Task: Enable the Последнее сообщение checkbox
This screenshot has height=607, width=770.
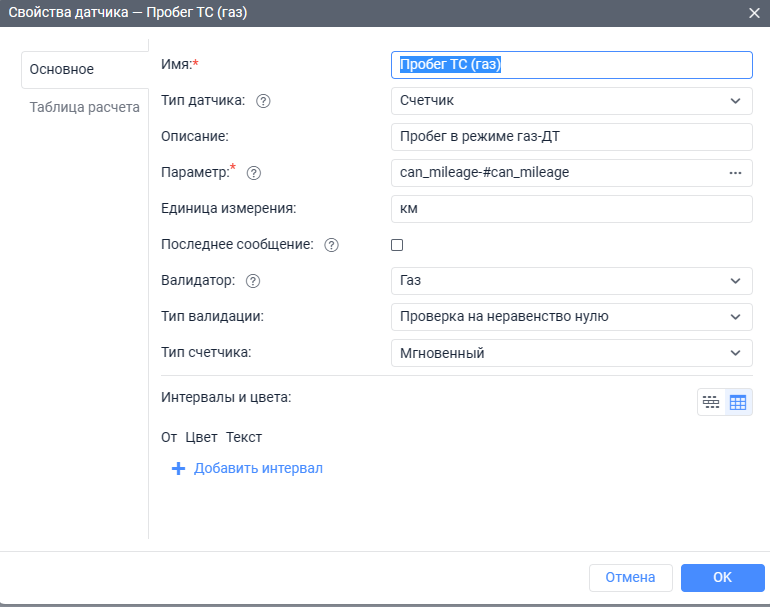Action: (397, 245)
